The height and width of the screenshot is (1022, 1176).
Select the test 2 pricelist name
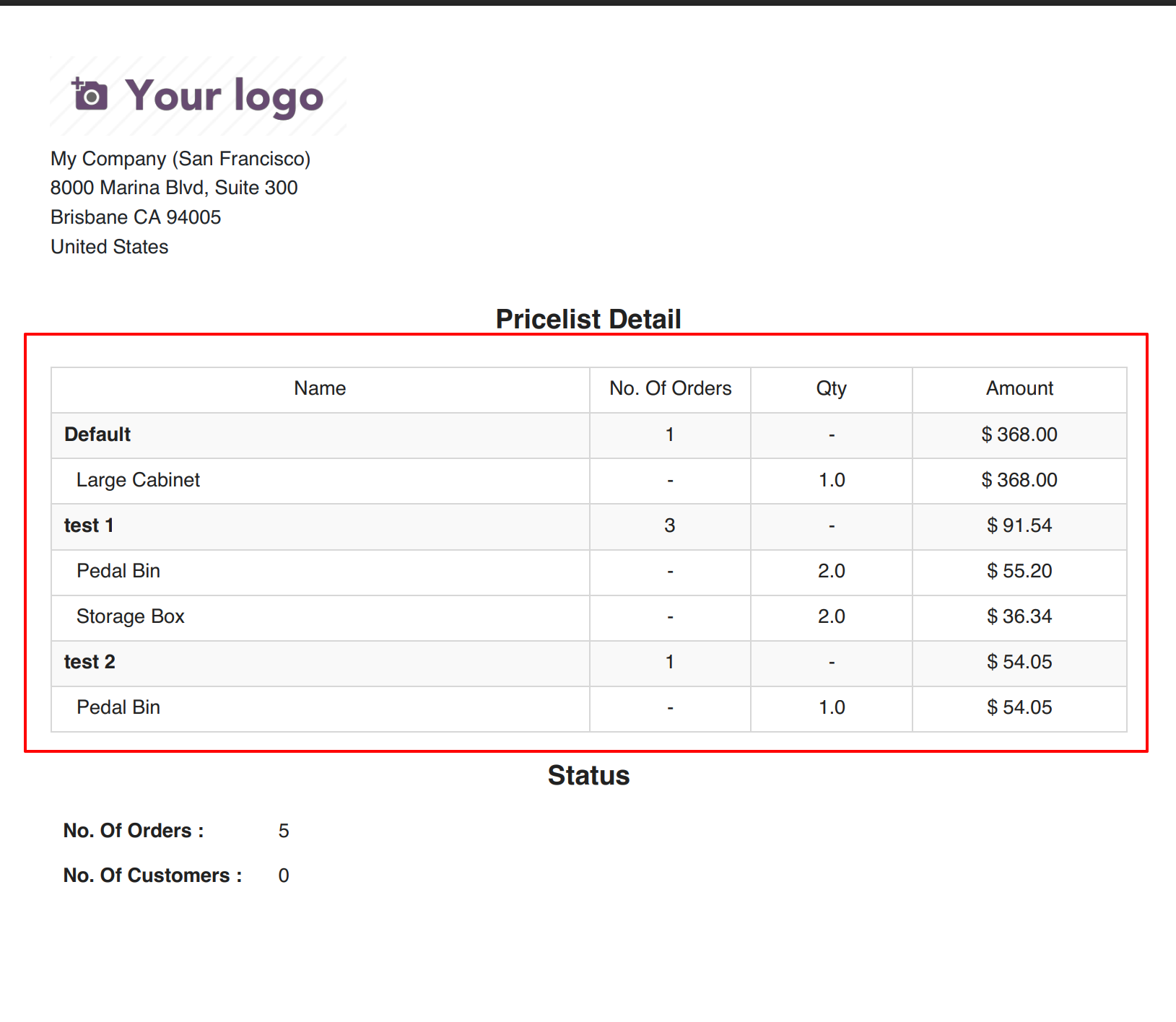click(90, 662)
